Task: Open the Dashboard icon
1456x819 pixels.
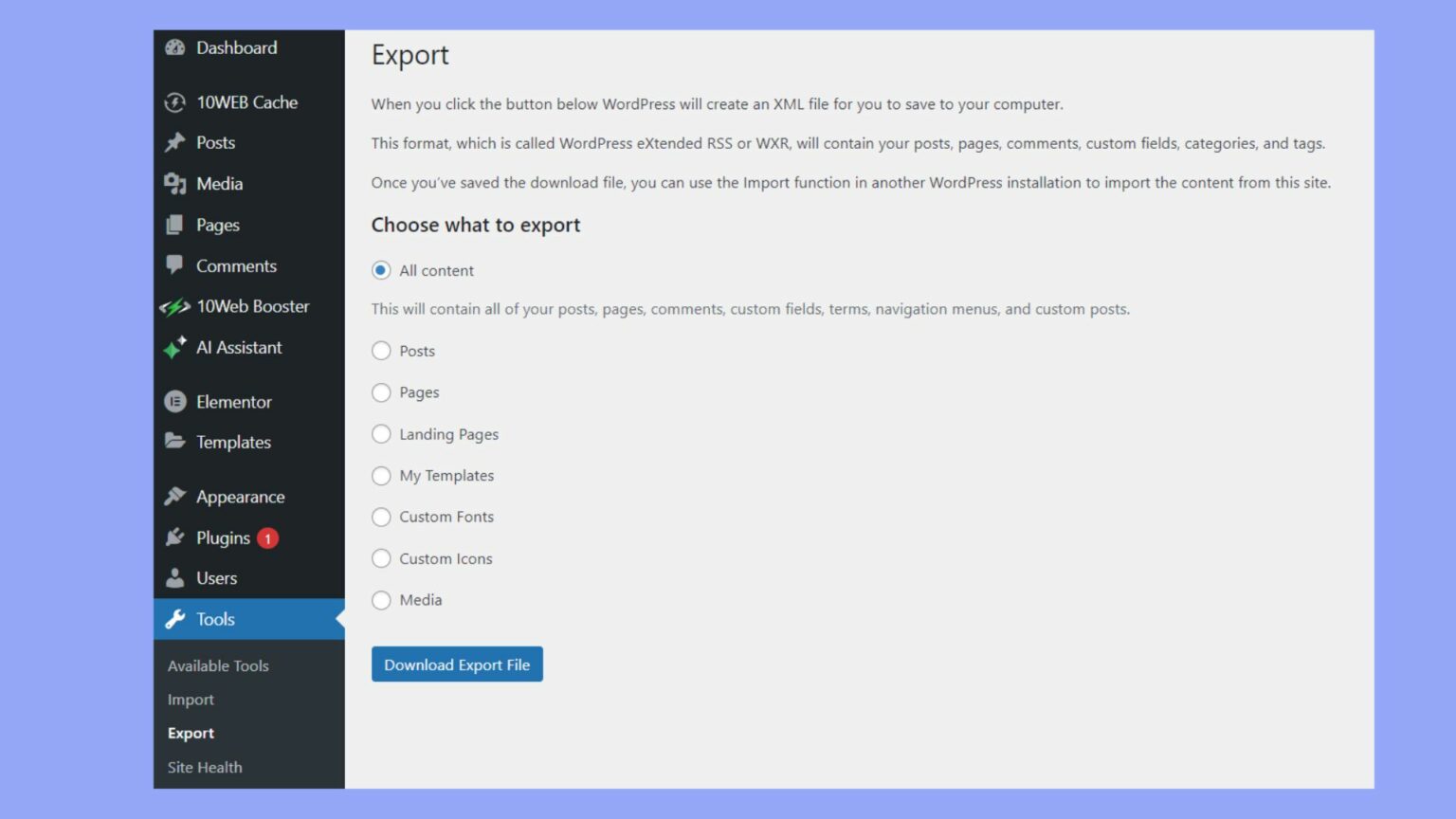Action: click(174, 47)
